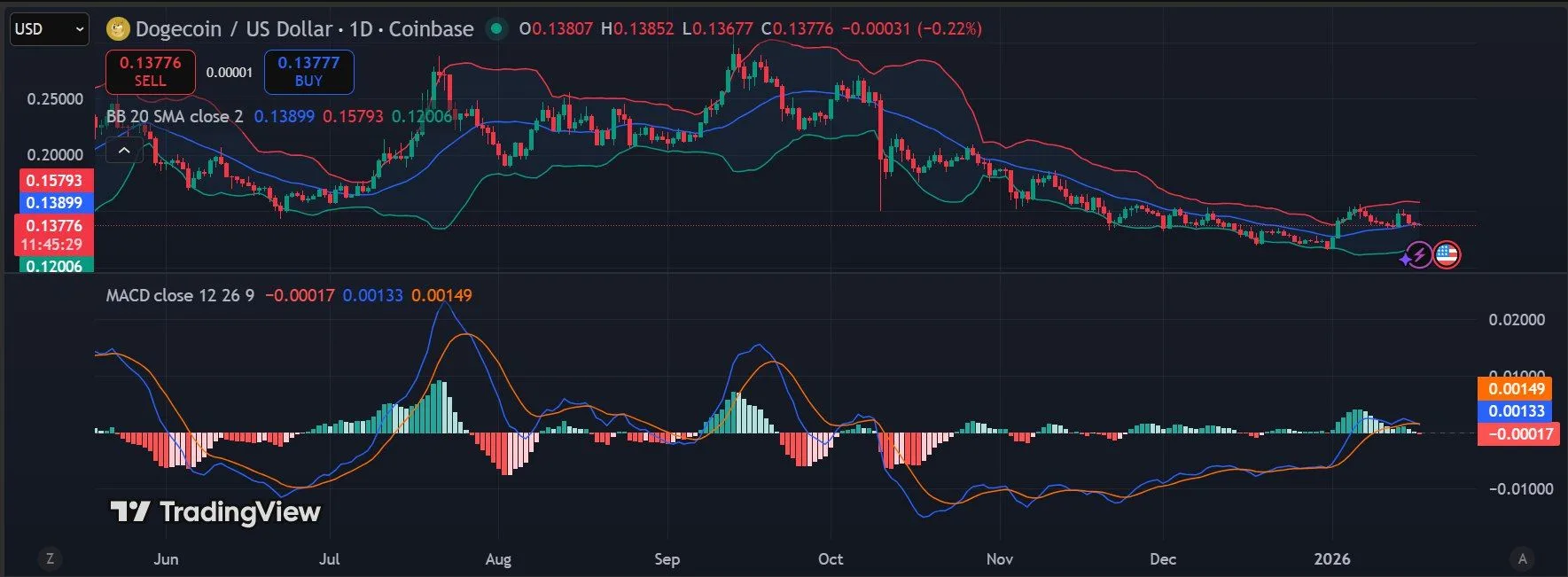The width and height of the screenshot is (1568, 577).
Task: Open the purple lightning bolt event icon
Action: (1418, 256)
